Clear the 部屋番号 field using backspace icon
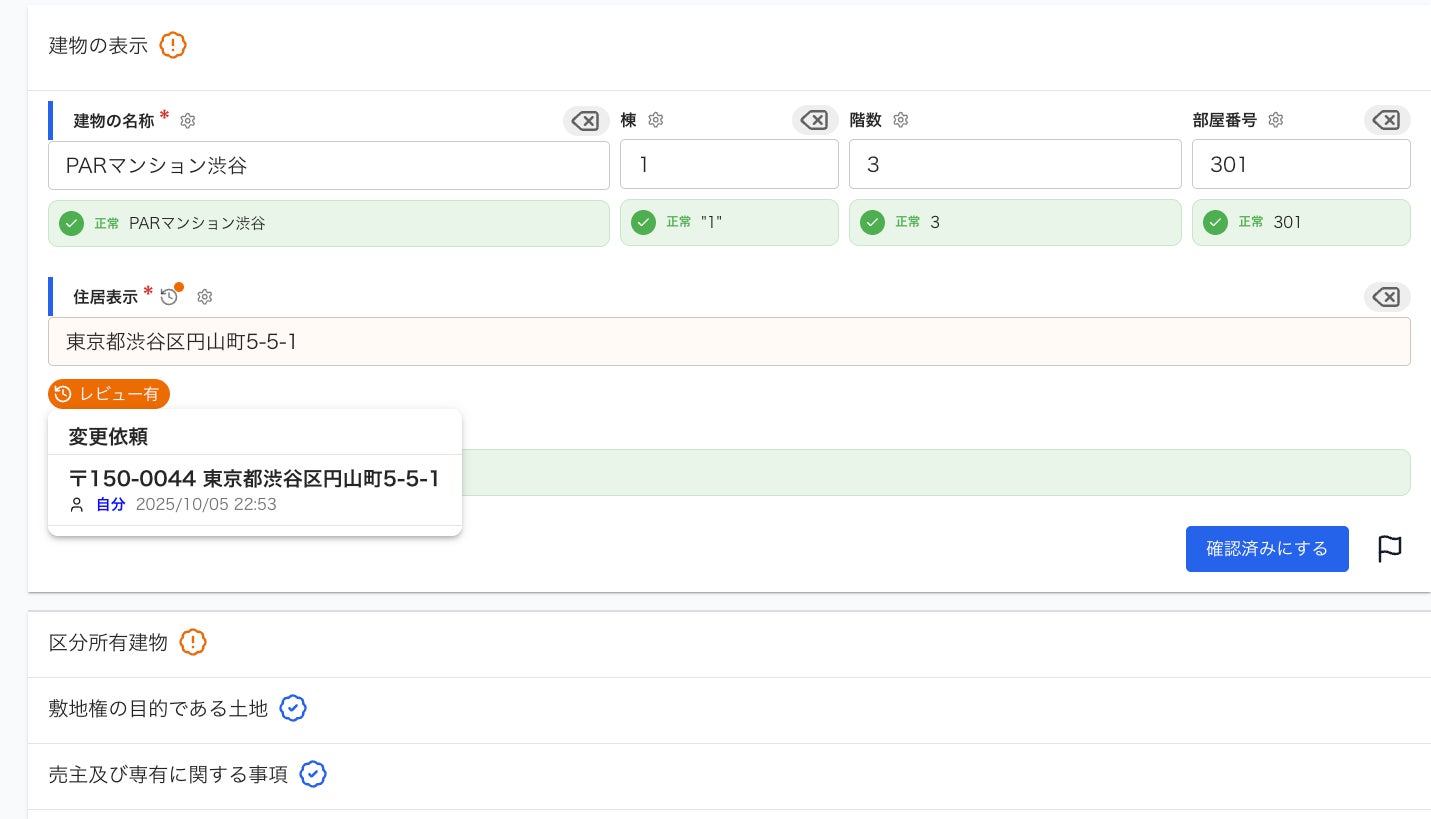The height and width of the screenshot is (819, 1431). (x=1387, y=120)
